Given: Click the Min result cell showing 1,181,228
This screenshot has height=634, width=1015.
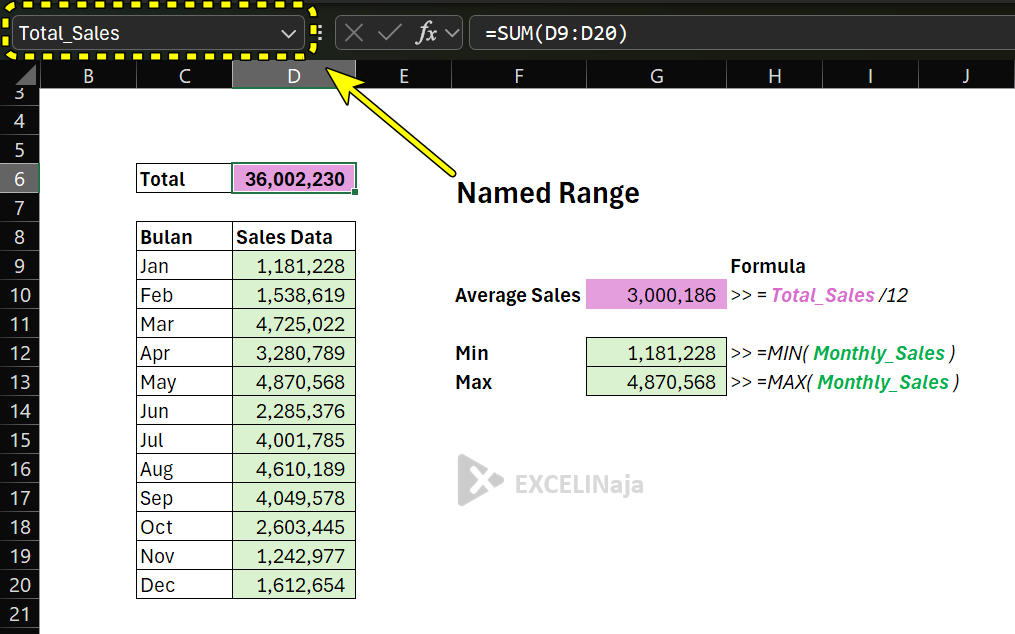Looking at the screenshot, I should coord(656,352).
